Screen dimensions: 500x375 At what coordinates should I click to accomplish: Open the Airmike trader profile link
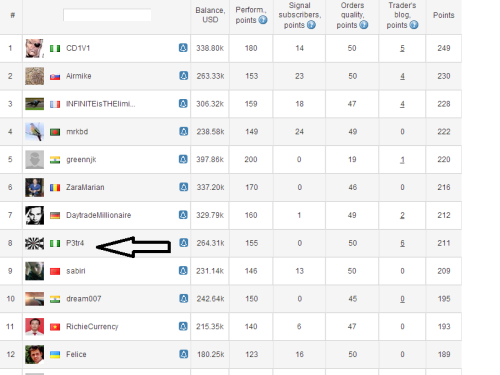[x=79, y=76]
